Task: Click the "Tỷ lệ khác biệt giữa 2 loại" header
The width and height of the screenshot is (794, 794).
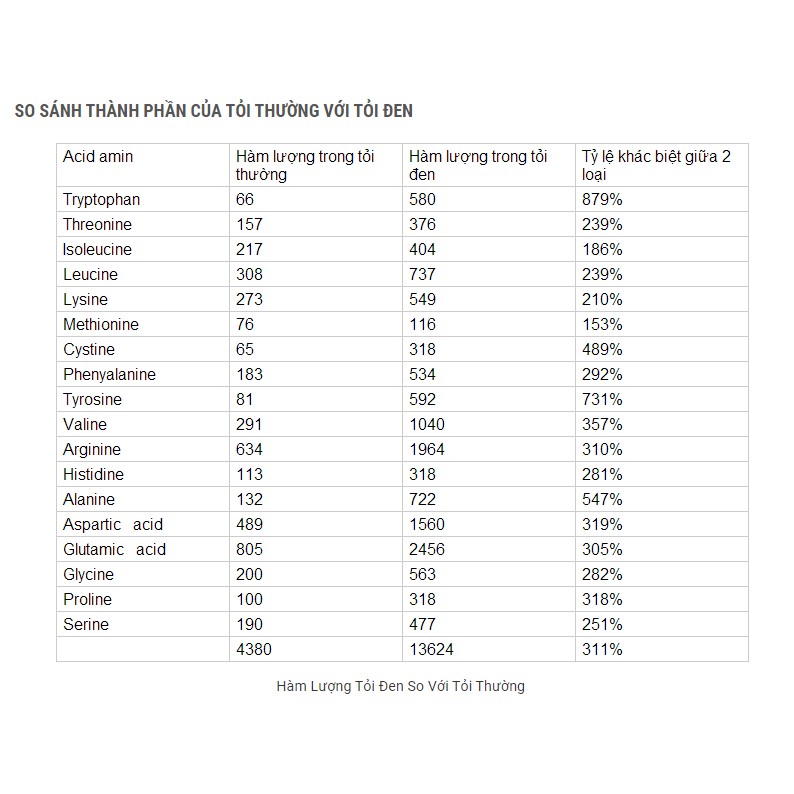Action: coord(656,165)
